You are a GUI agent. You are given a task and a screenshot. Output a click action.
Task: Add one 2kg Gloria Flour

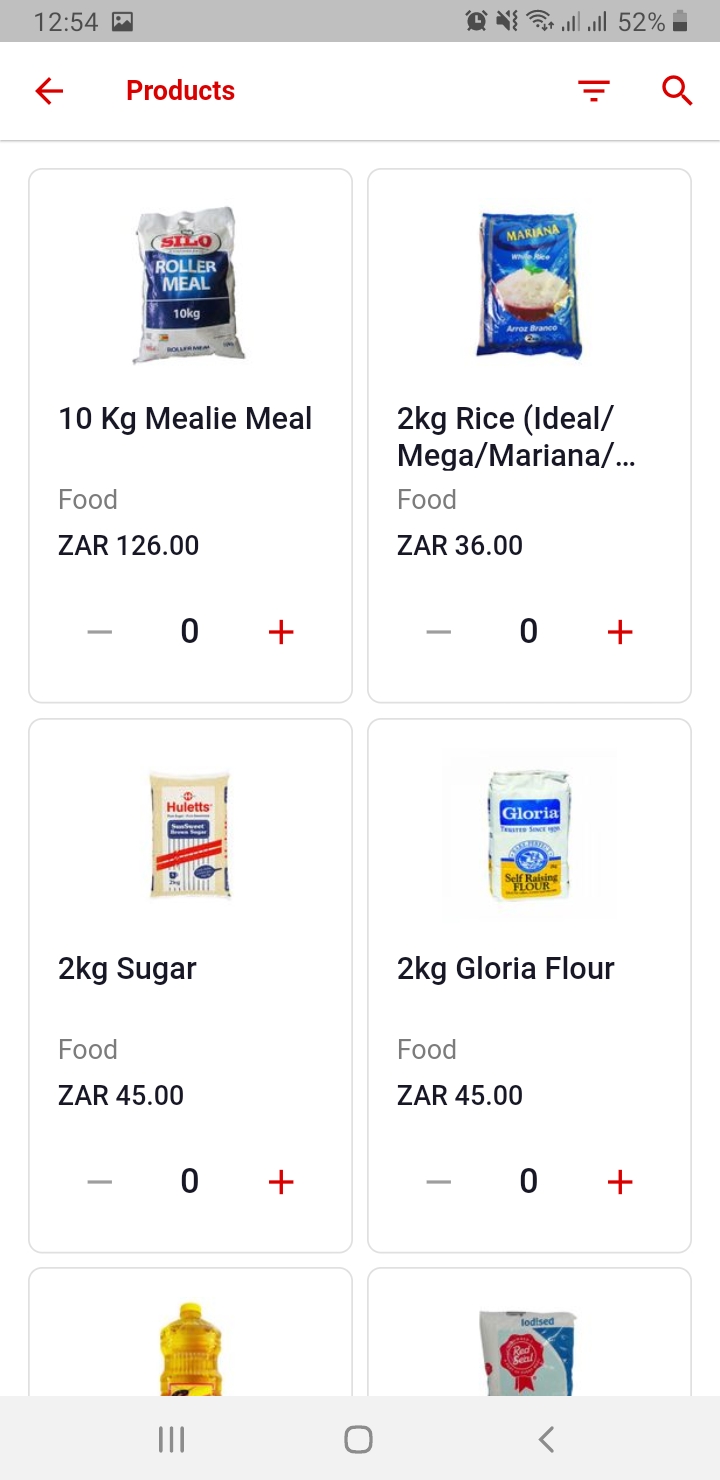click(620, 1182)
